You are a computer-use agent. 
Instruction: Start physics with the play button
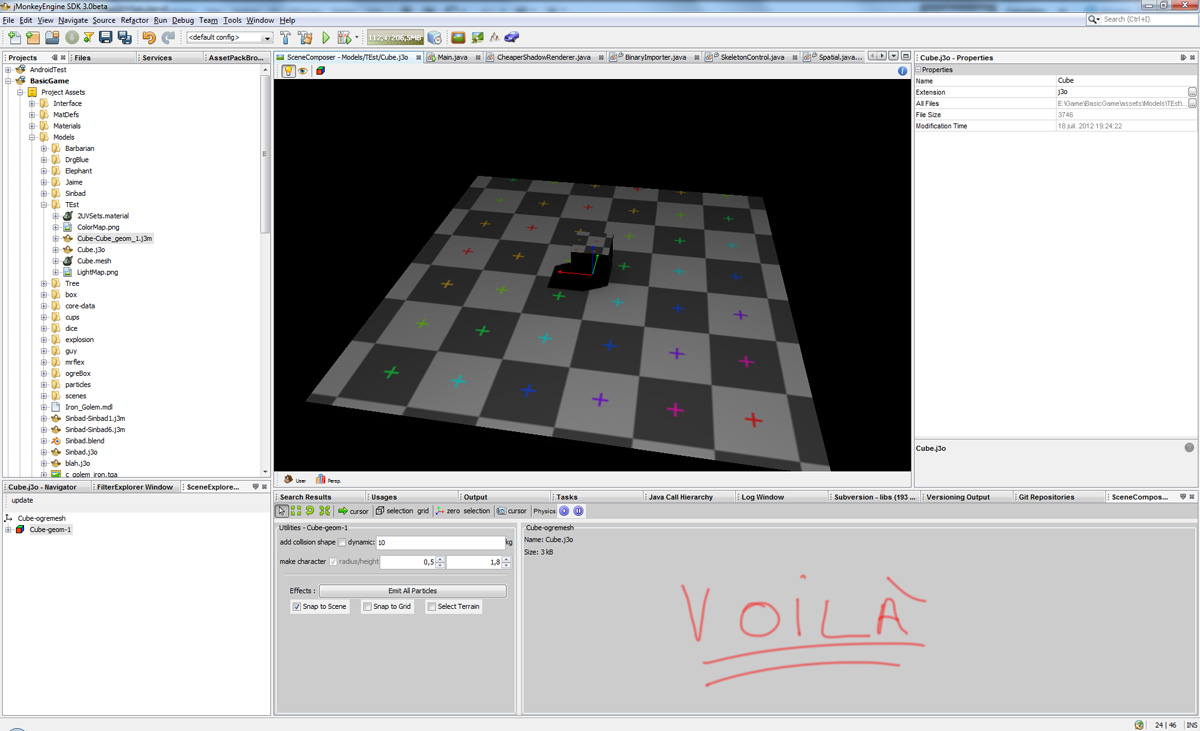coord(564,511)
